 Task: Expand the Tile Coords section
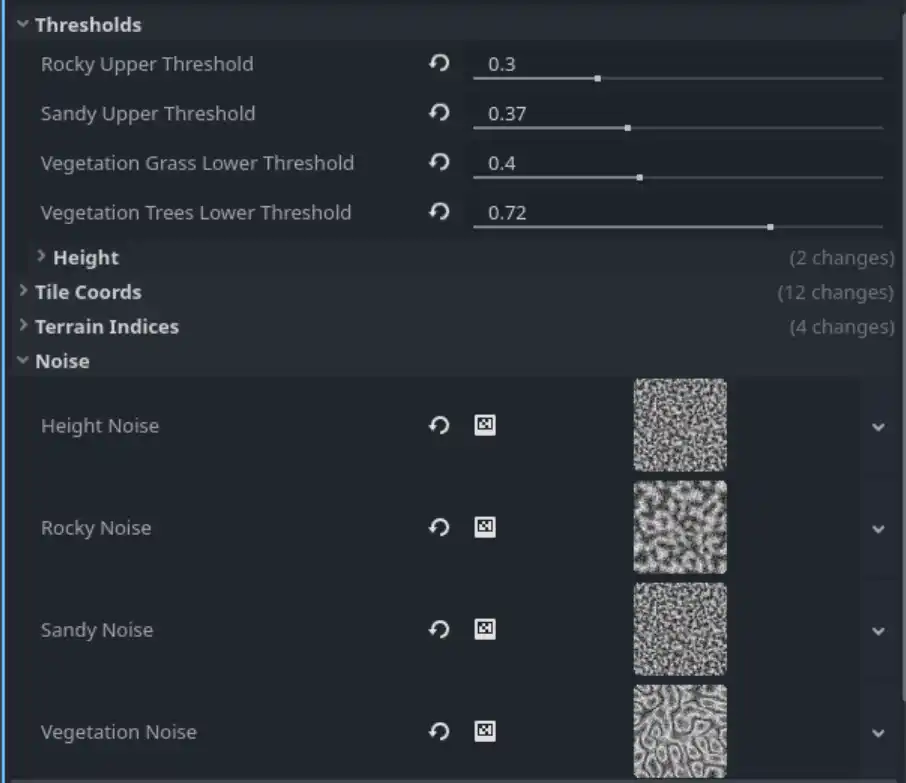[88, 292]
